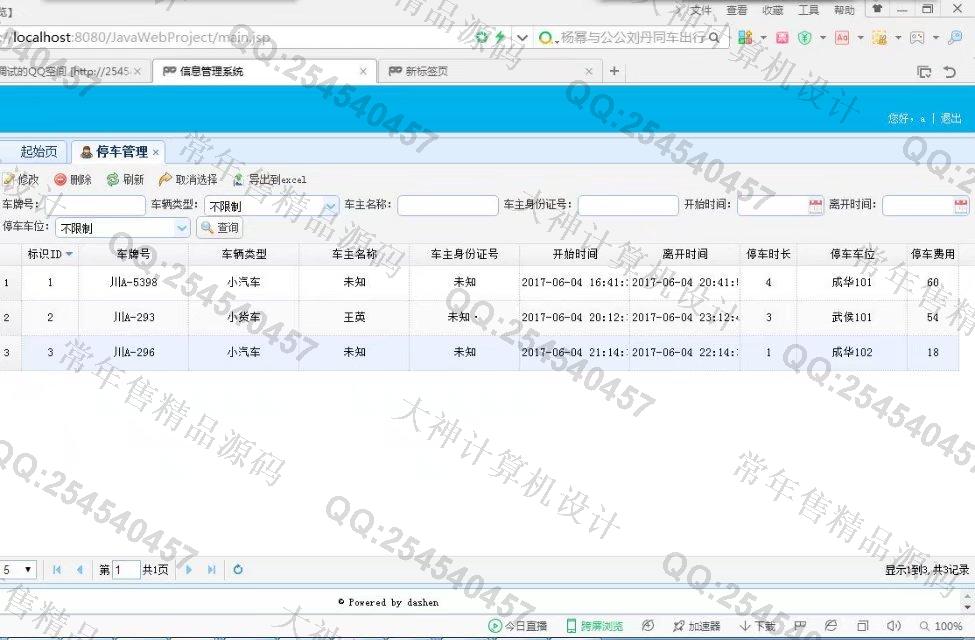Focus the 车主身份证号 input field
The height and width of the screenshot is (640, 975).
(628, 205)
